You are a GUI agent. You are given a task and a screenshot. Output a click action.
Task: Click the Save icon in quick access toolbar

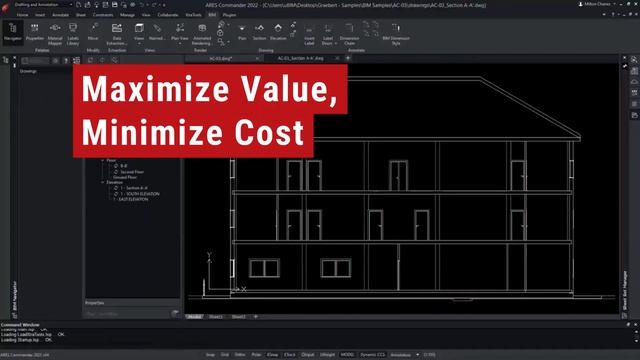coord(115,4)
